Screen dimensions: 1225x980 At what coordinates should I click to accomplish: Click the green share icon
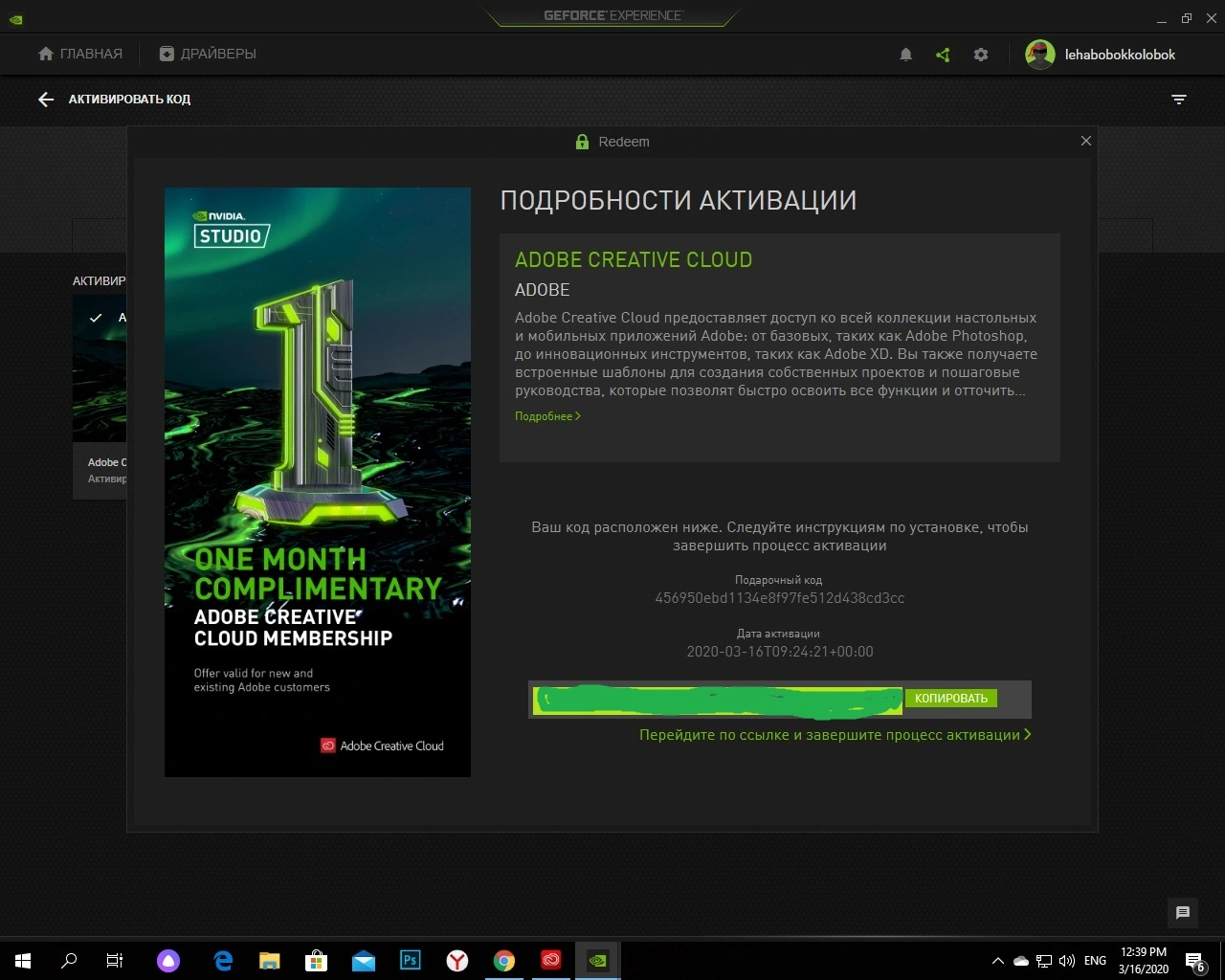pyautogui.click(x=943, y=55)
